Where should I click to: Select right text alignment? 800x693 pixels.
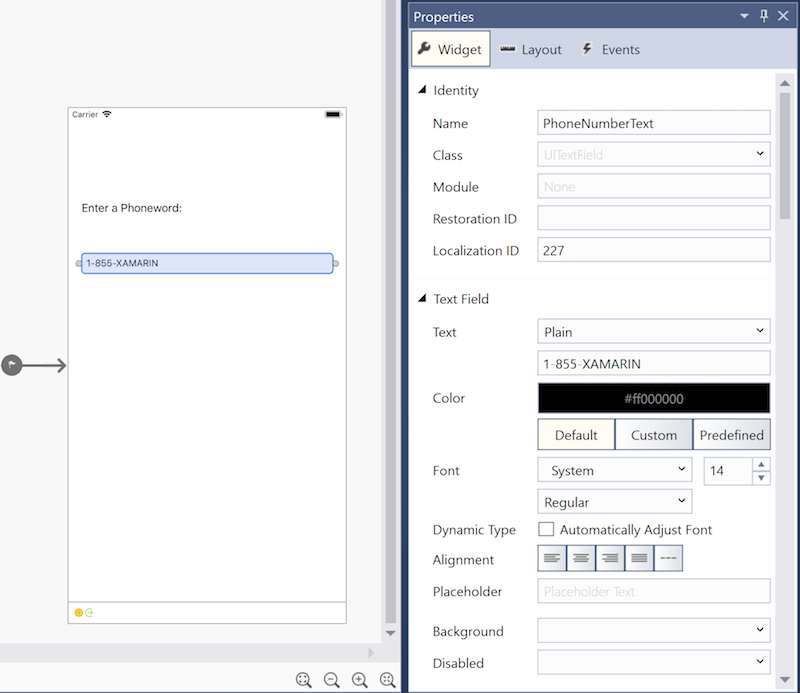point(610,558)
